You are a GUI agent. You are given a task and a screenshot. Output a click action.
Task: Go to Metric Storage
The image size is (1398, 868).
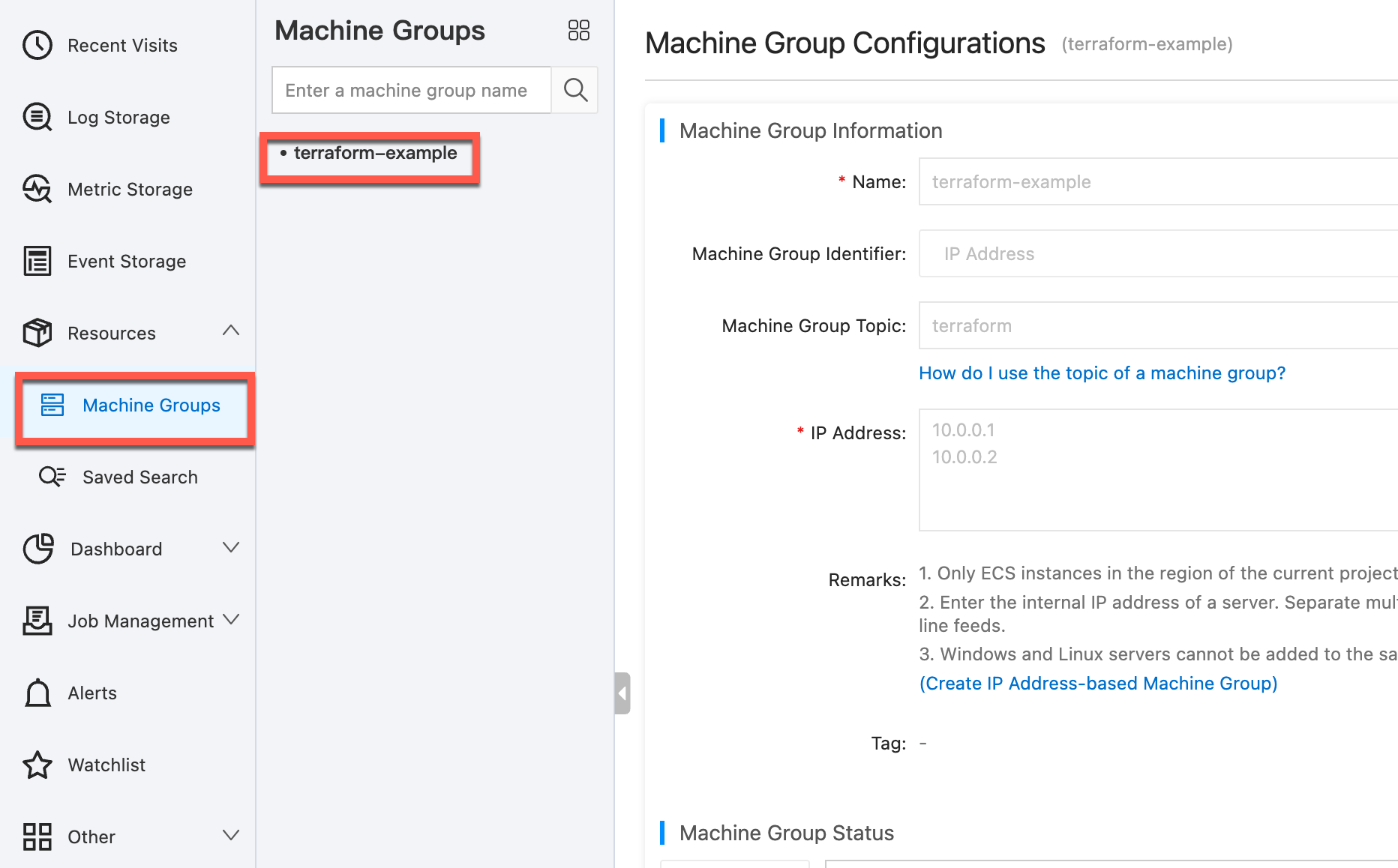(130, 190)
